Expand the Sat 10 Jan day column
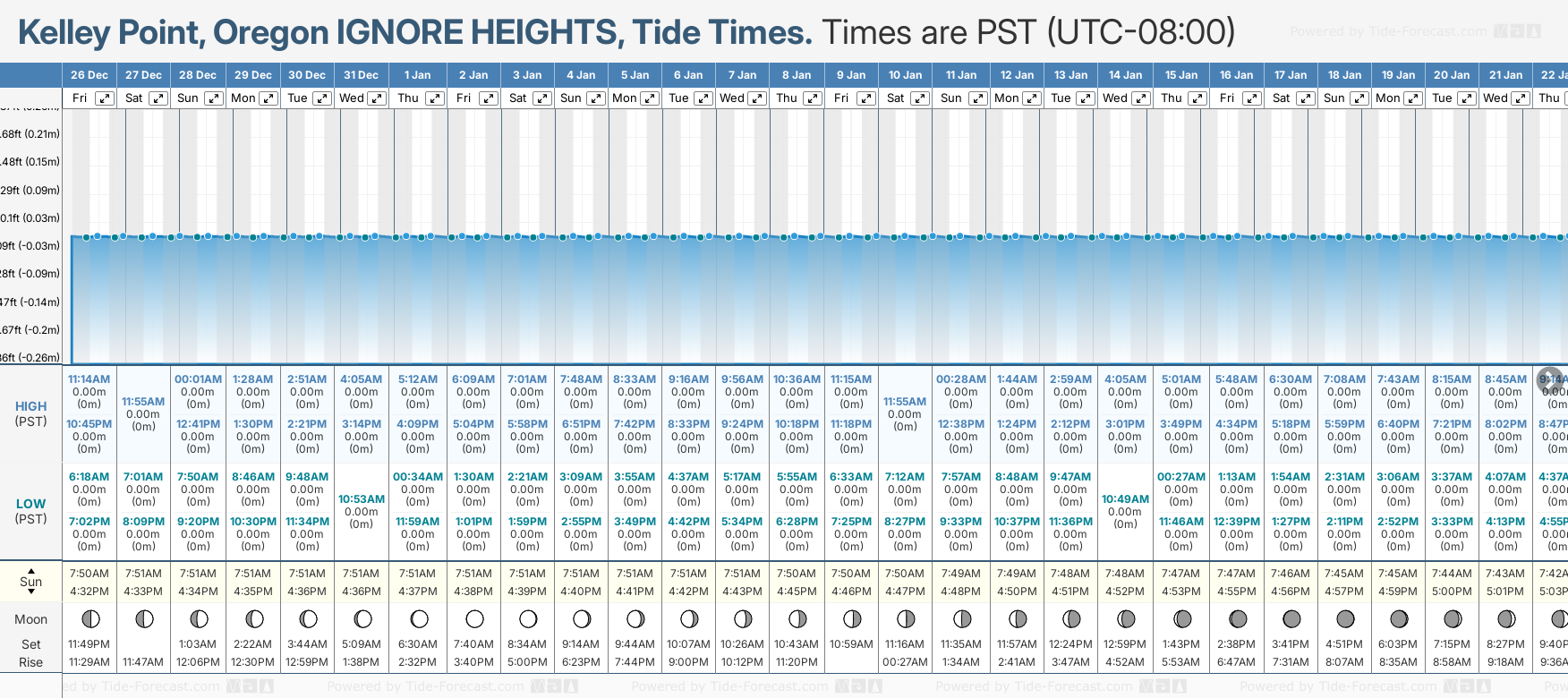The height and width of the screenshot is (698, 1568). 920,98
